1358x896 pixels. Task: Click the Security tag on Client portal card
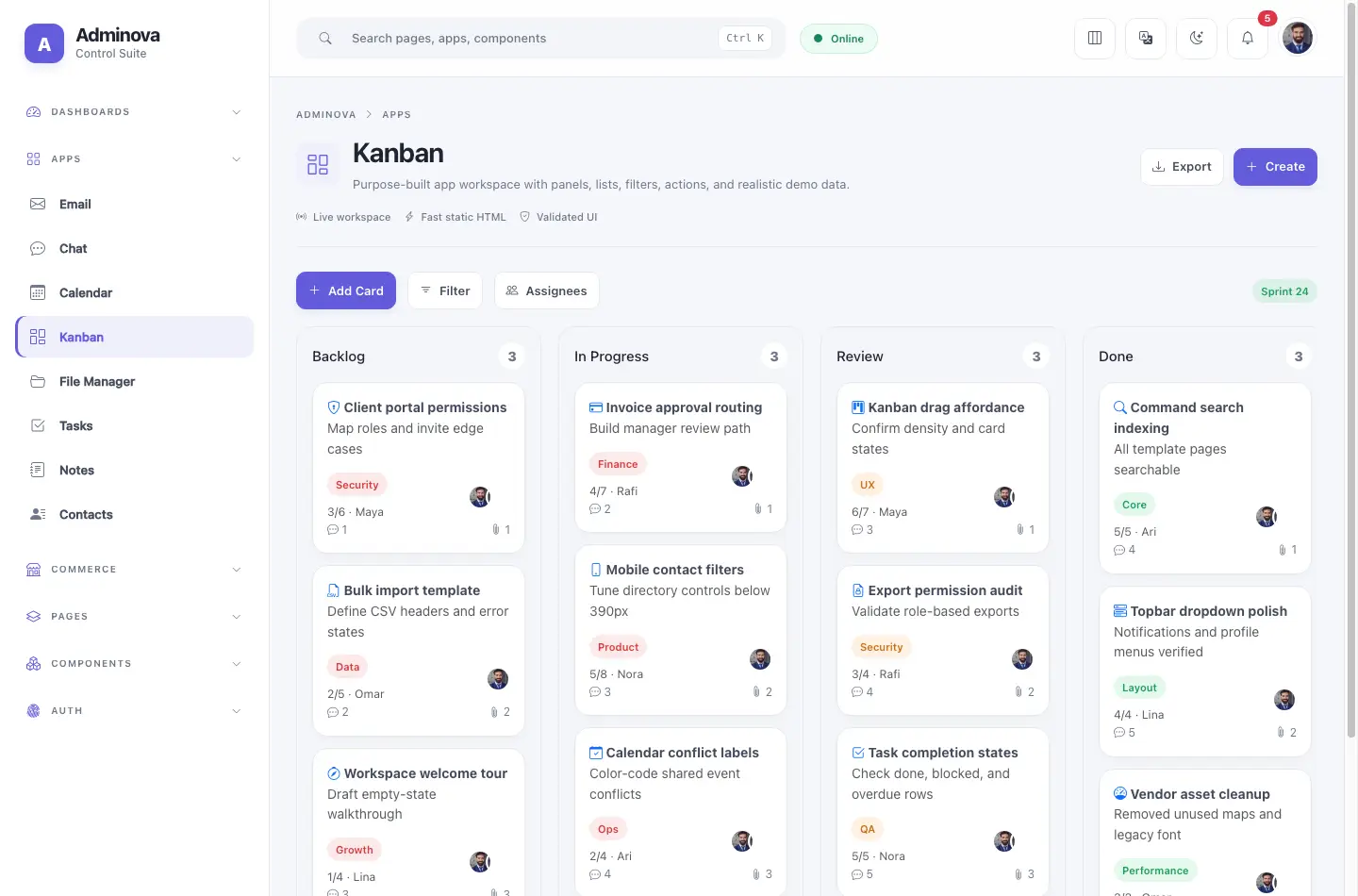coord(357,485)
